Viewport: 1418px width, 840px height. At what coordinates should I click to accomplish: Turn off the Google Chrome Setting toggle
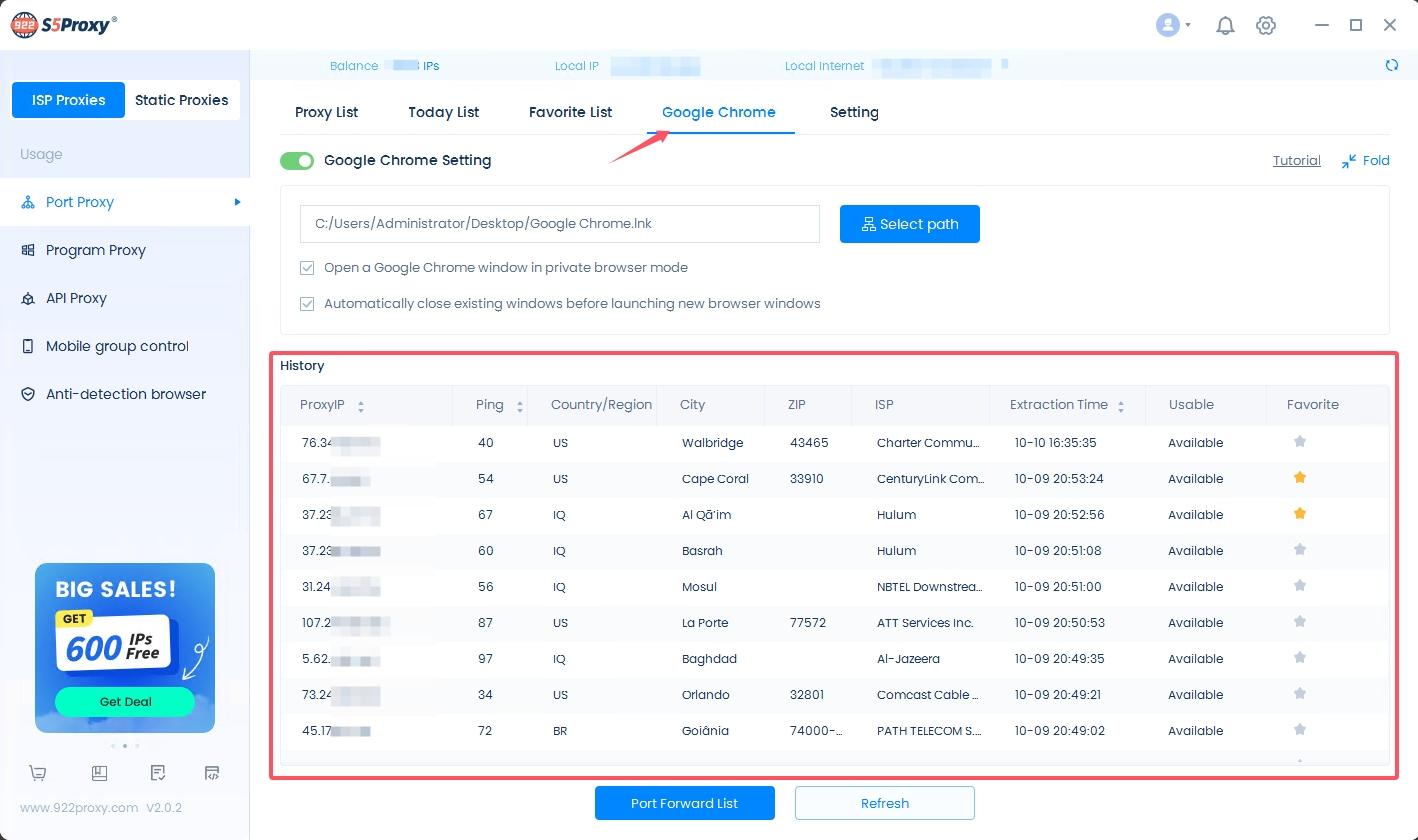(297, 161)
